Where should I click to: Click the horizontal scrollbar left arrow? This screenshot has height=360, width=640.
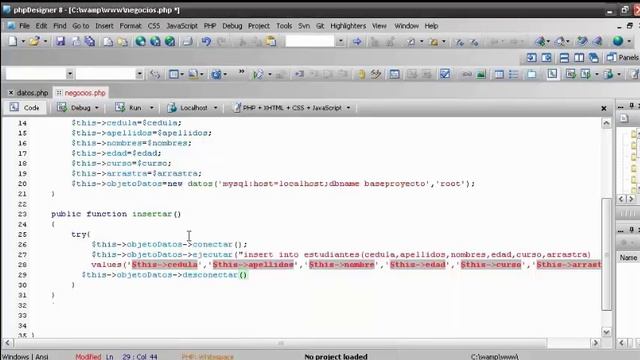tap(7, 343)
